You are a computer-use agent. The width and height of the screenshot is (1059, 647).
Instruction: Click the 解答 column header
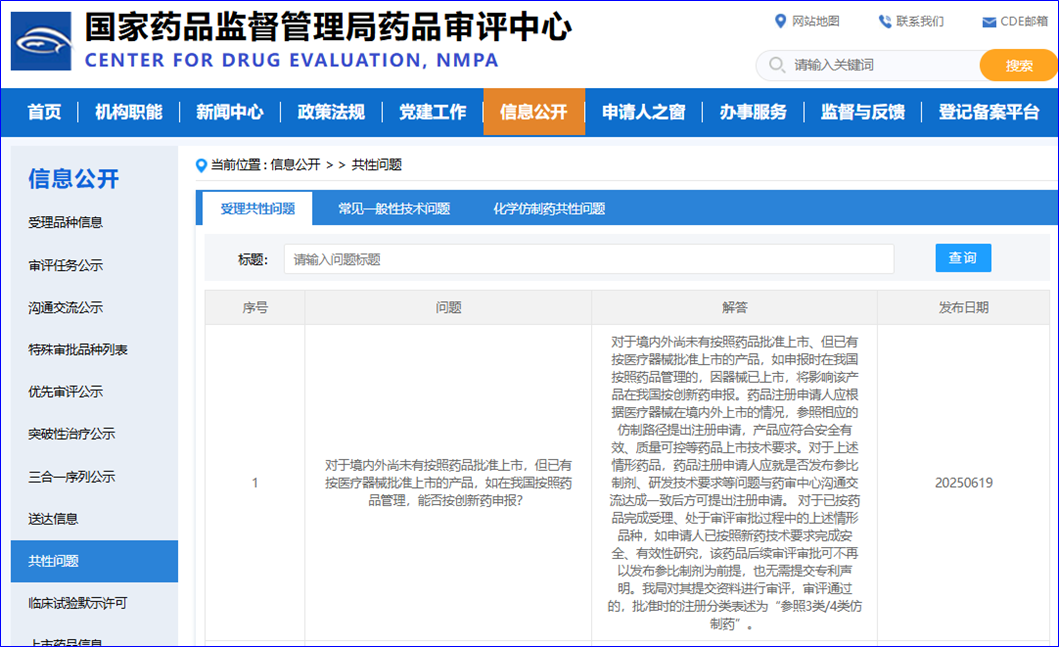[735, 308]
